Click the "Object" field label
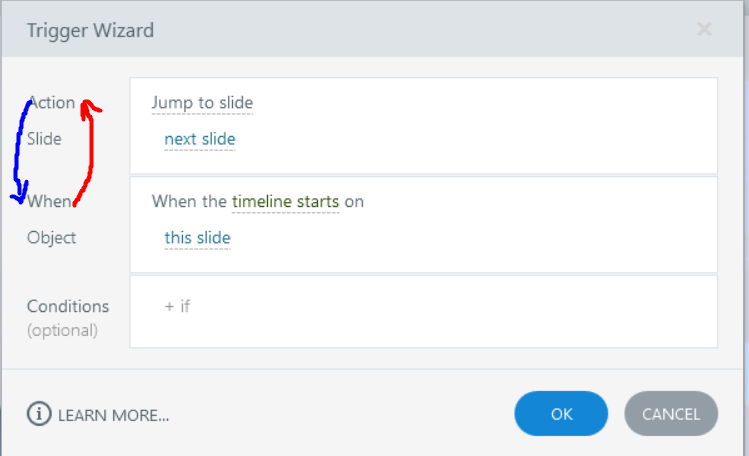Image resolution: width=749 pixels, height=456 pixels. 51,238
